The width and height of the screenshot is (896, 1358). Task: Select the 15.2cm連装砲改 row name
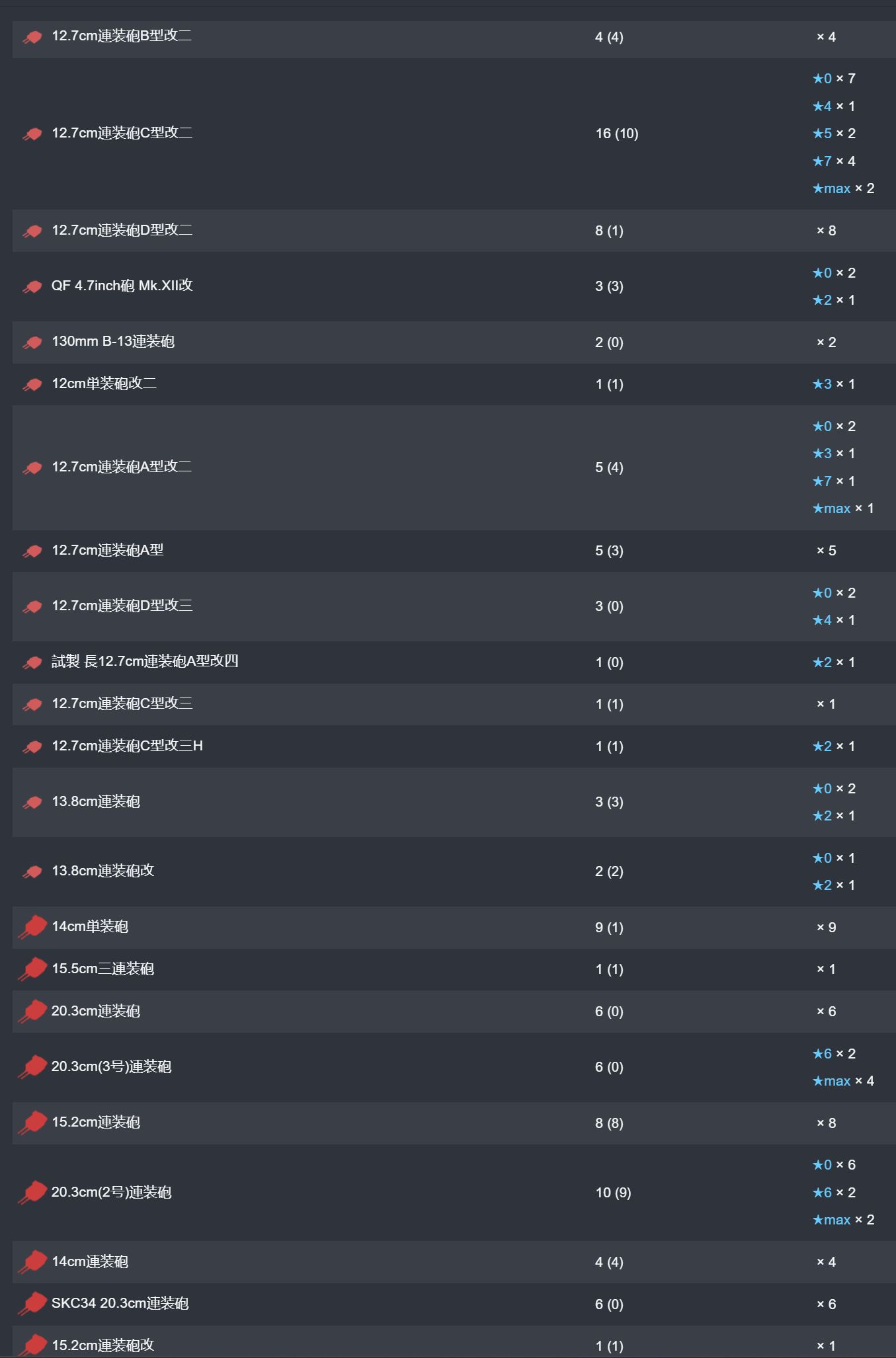103,1345
